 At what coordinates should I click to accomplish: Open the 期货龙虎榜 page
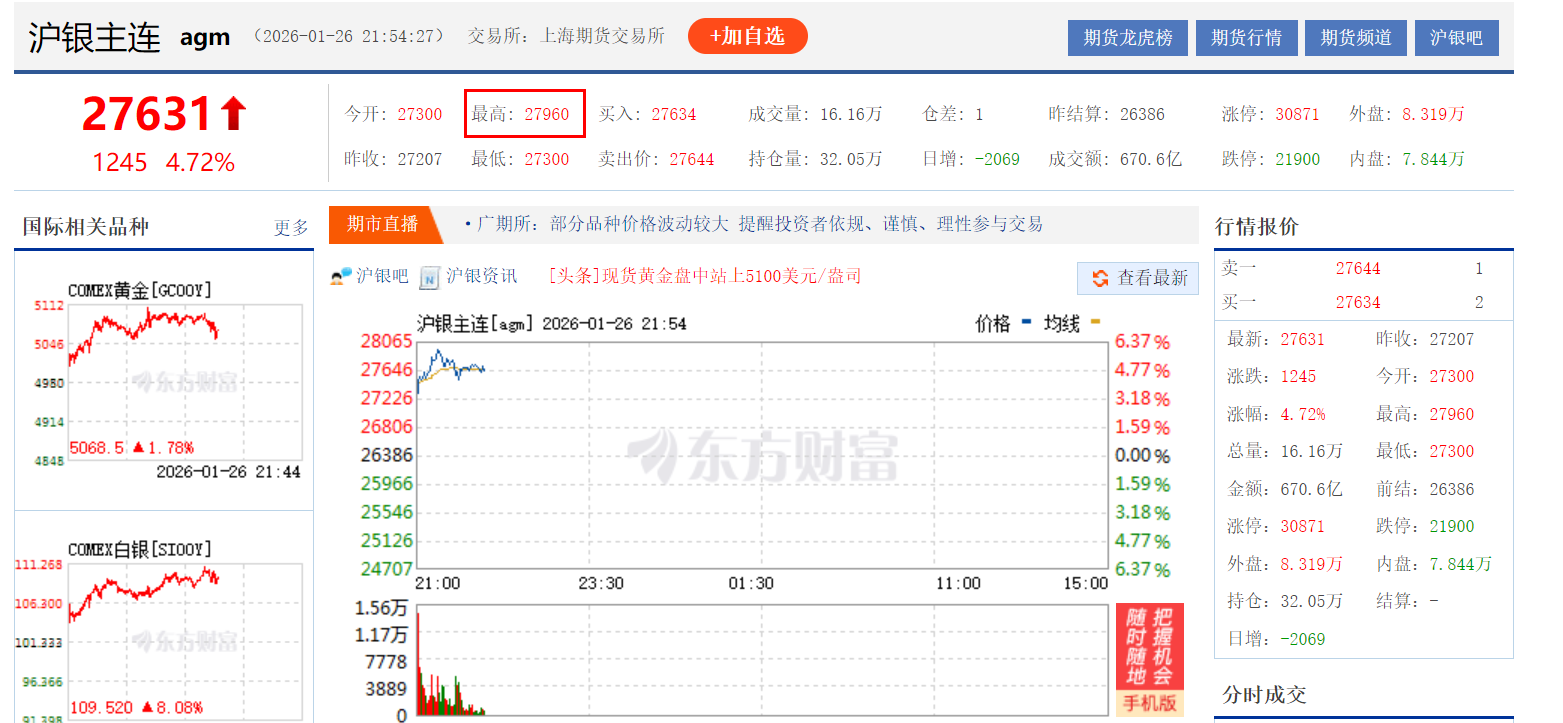tap(1127, 38)
